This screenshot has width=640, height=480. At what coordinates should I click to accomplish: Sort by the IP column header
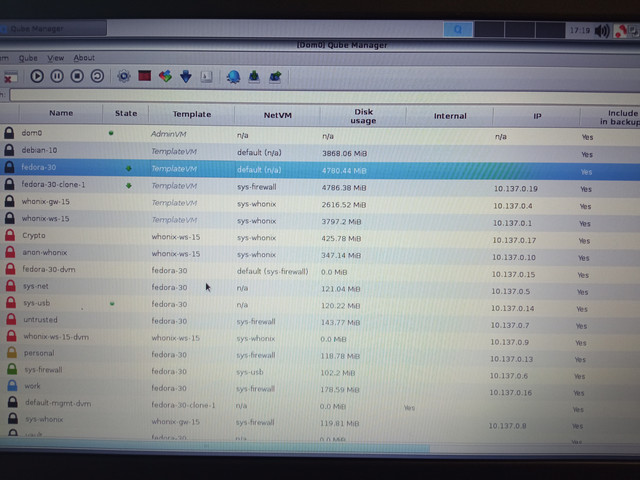click(x=537, y=116)
